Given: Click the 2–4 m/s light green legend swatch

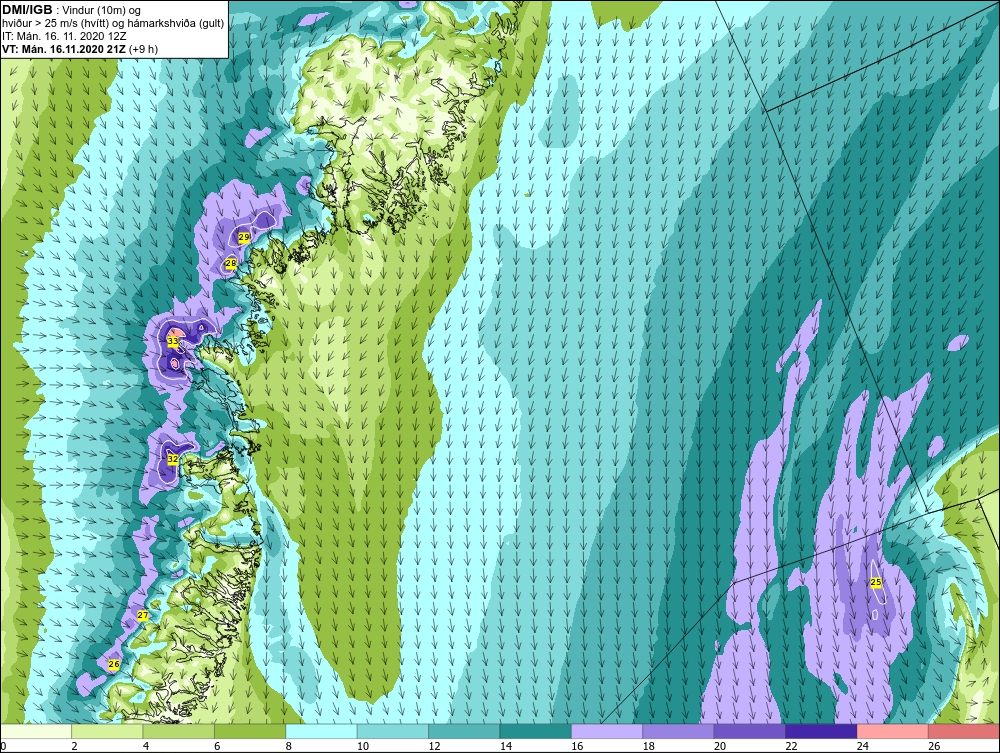Looking at the screenshot, I should tap(107, 731).
